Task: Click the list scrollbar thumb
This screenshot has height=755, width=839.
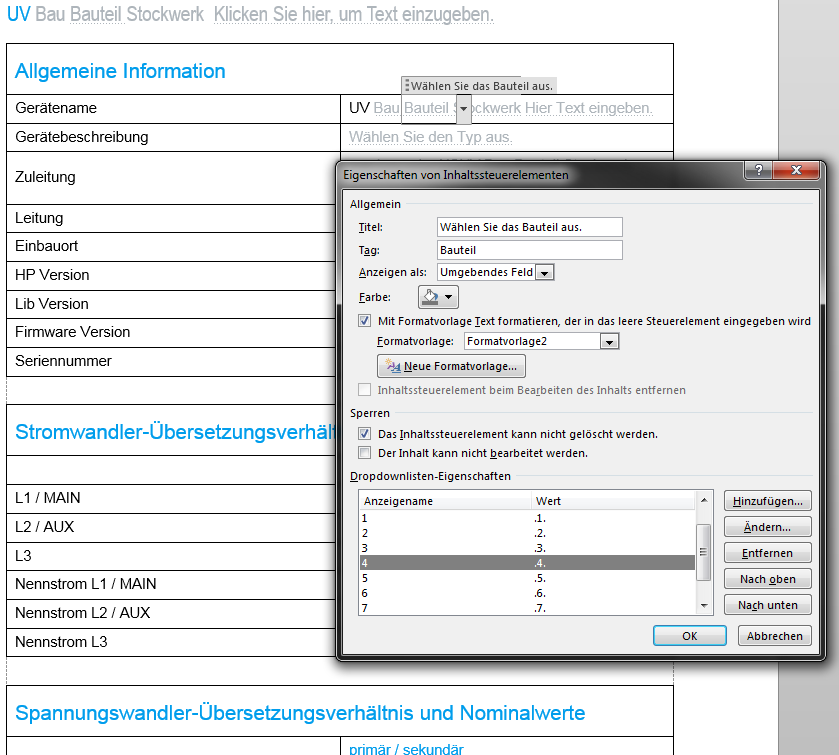Action: pos(704,552)
